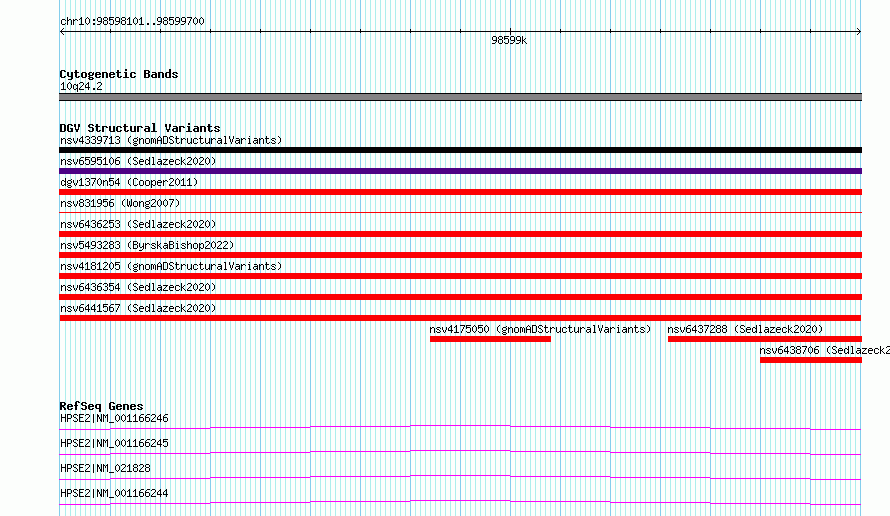Select the red nsv6437288 variant bar

coord(765,339)
